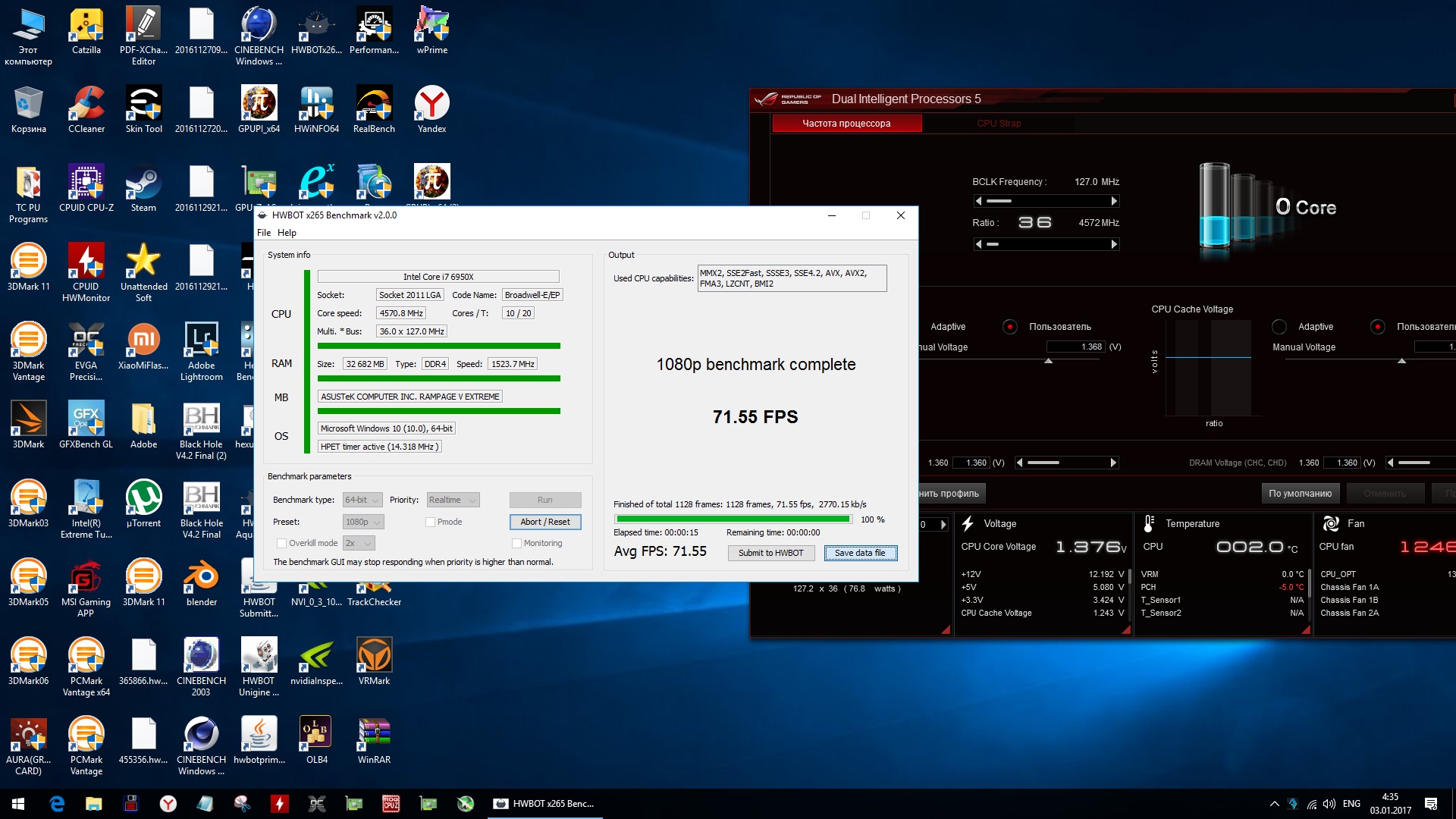Open the Windows Start menu
The width and height of the screenshot is (1456, 819).
point(18,804)
